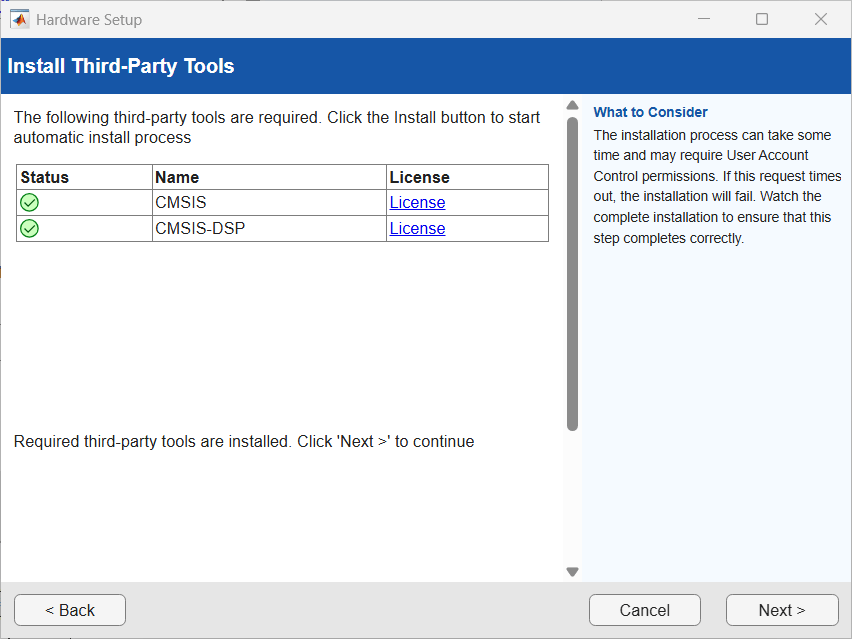Click the 'What to Consider' heading
The width and height of the screenshot is (852, 639).
[650, 112]
